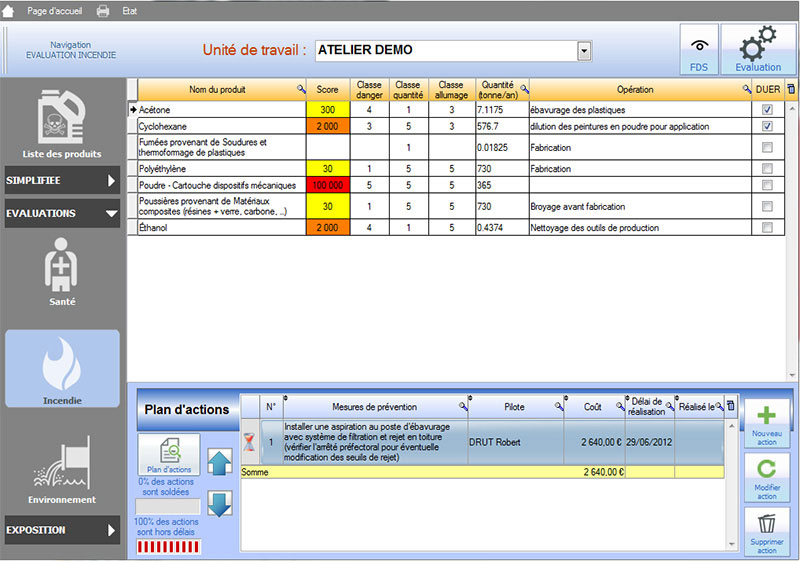The width and height of the screenshot is (800, 561).
Task: Click search icon in Quantité header
Action: point(524,89)
